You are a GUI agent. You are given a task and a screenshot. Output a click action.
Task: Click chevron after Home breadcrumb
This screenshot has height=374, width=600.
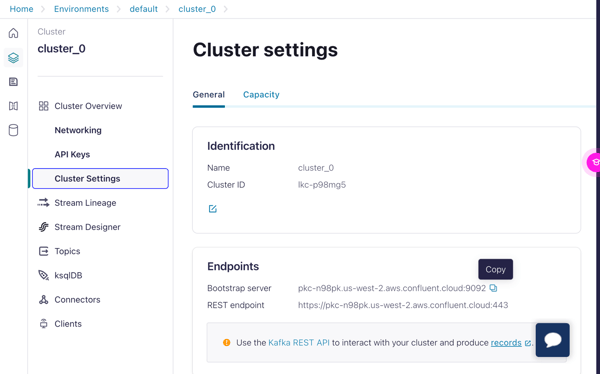point(43,9)
